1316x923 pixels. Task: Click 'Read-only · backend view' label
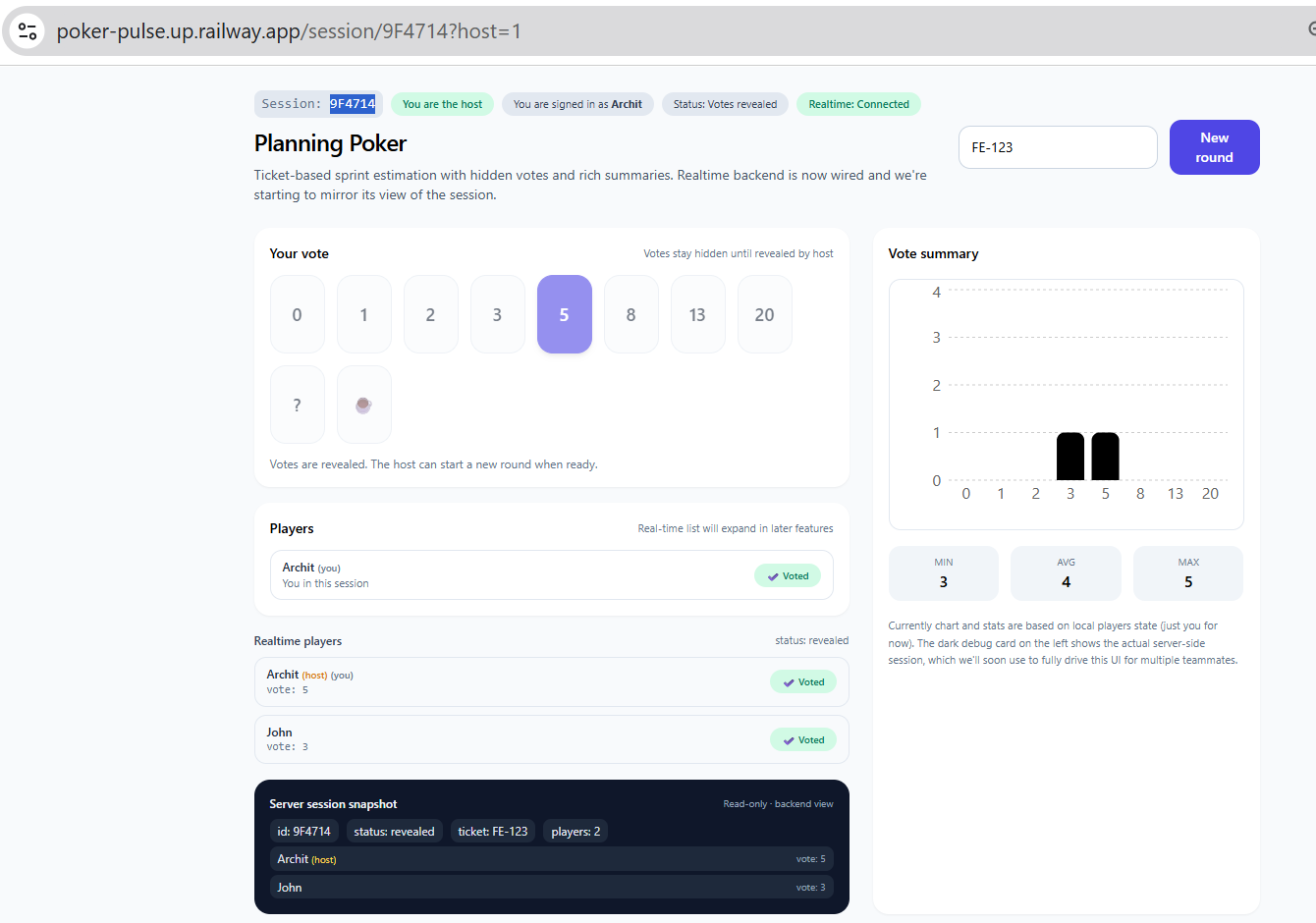coord(778,804)
